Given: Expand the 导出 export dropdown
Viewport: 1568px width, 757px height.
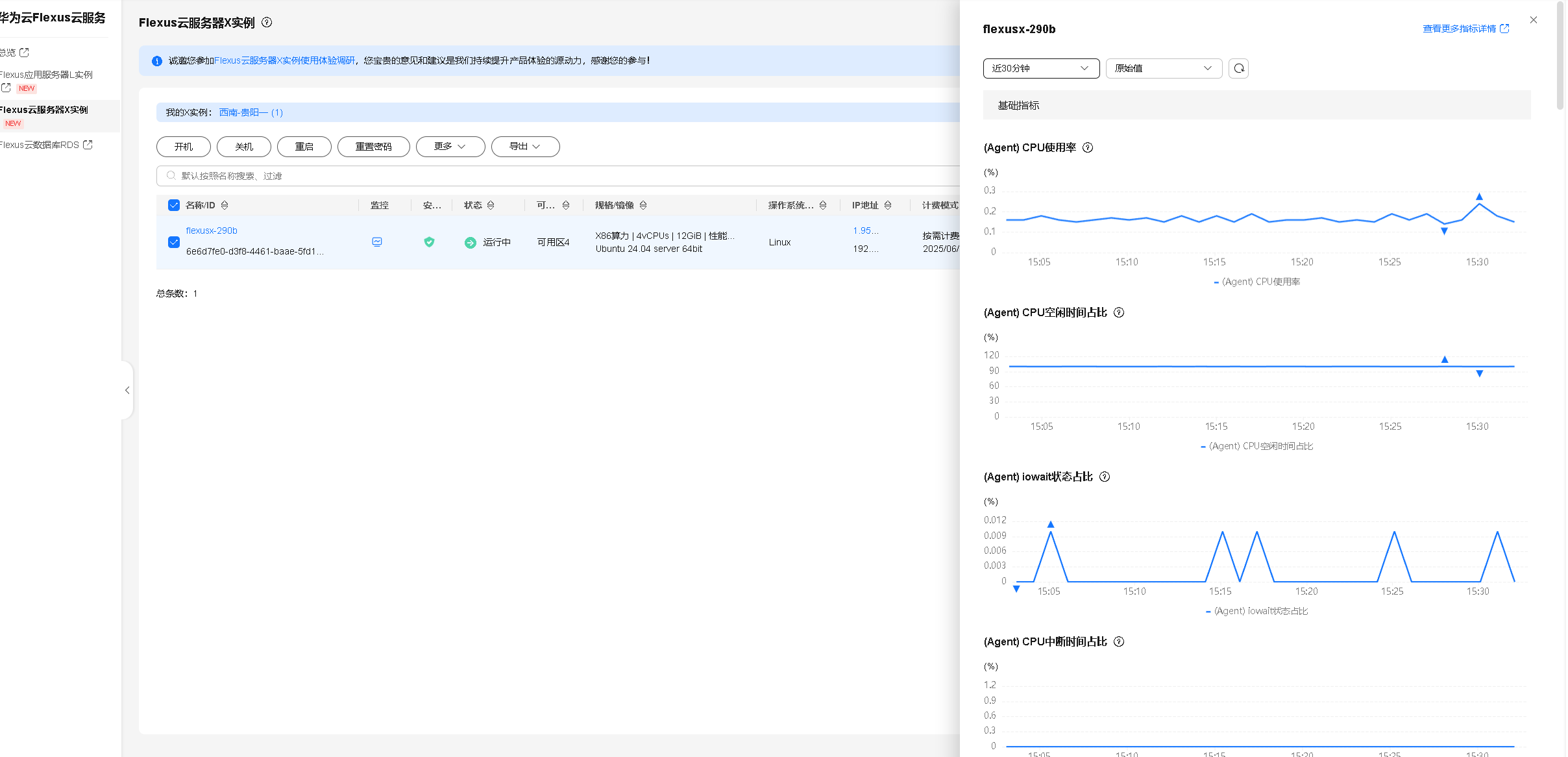Looking at the screenshot, I should click(x=524, y=147).
